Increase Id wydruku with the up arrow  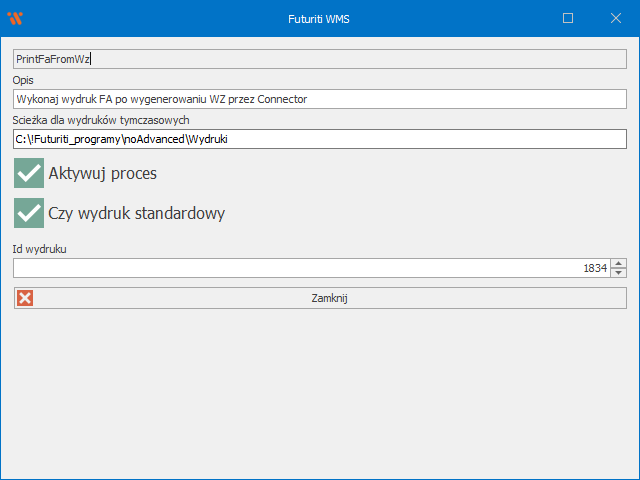619,263
